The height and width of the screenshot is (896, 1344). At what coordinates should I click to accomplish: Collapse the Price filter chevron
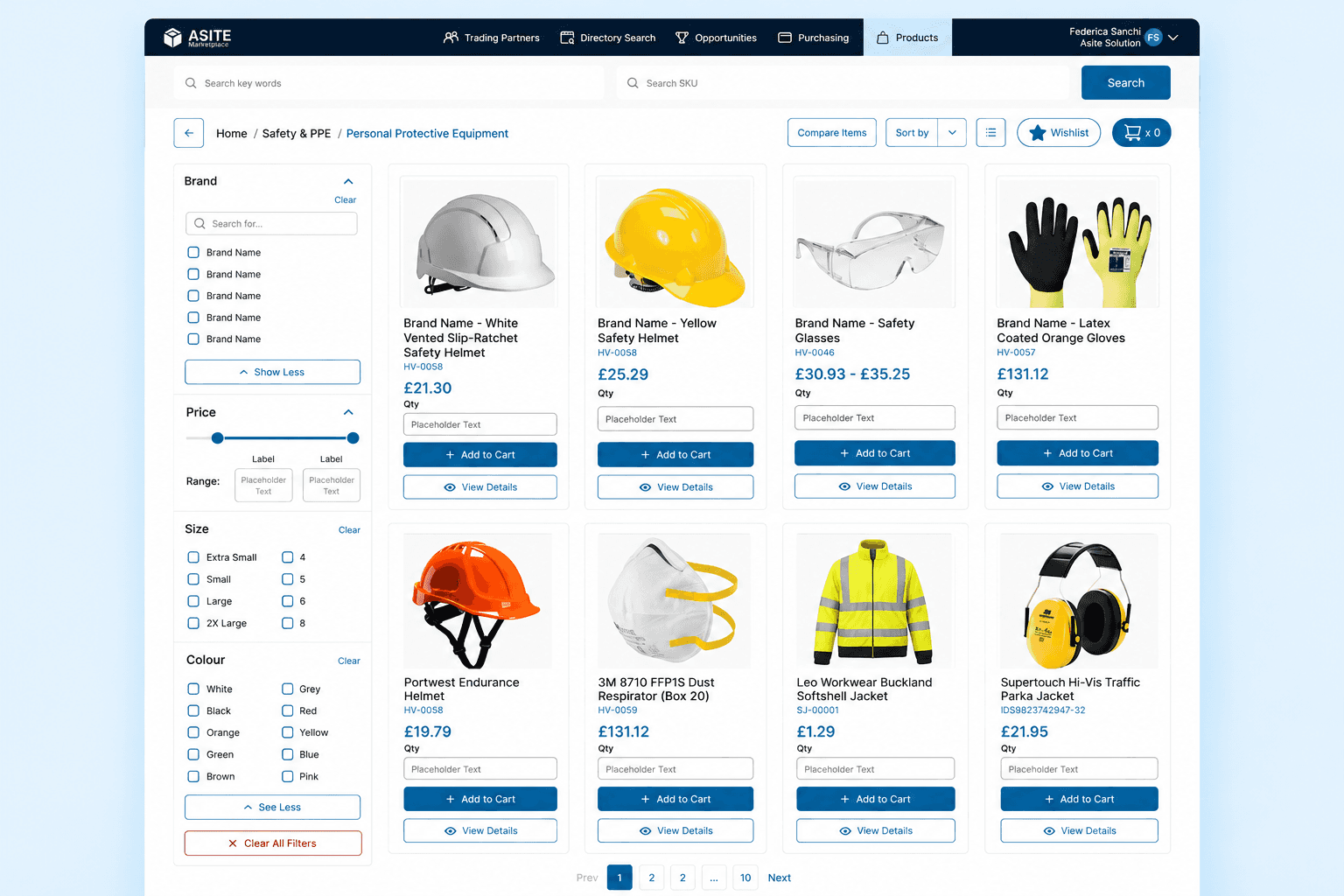[348, 412]
